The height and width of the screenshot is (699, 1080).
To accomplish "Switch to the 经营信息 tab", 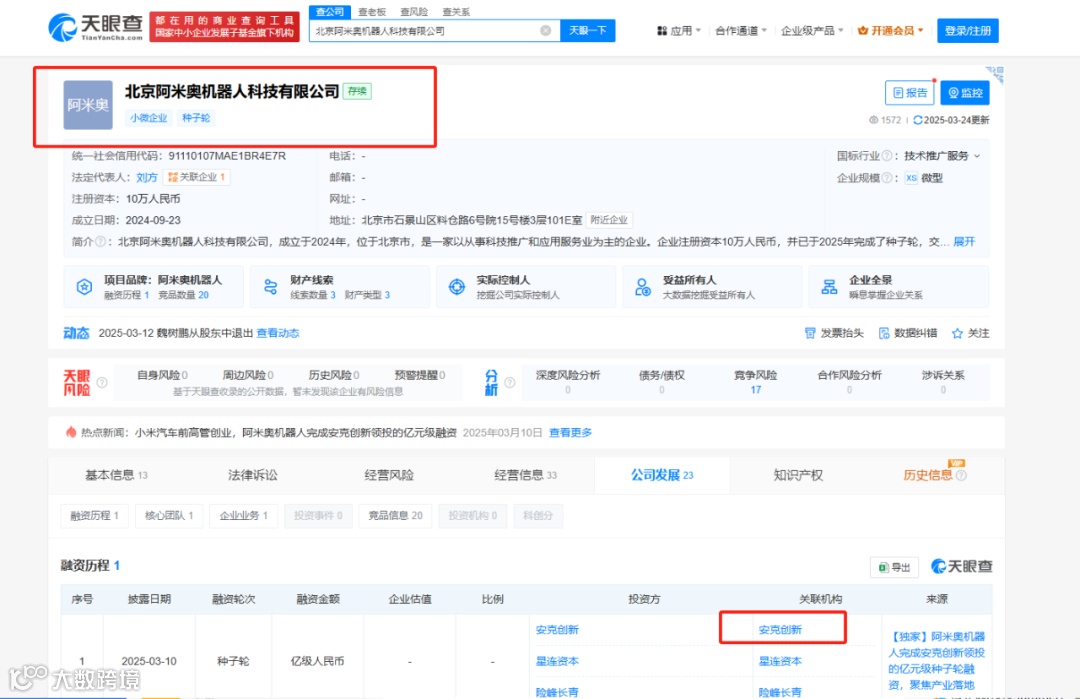I will pos(526,474).
